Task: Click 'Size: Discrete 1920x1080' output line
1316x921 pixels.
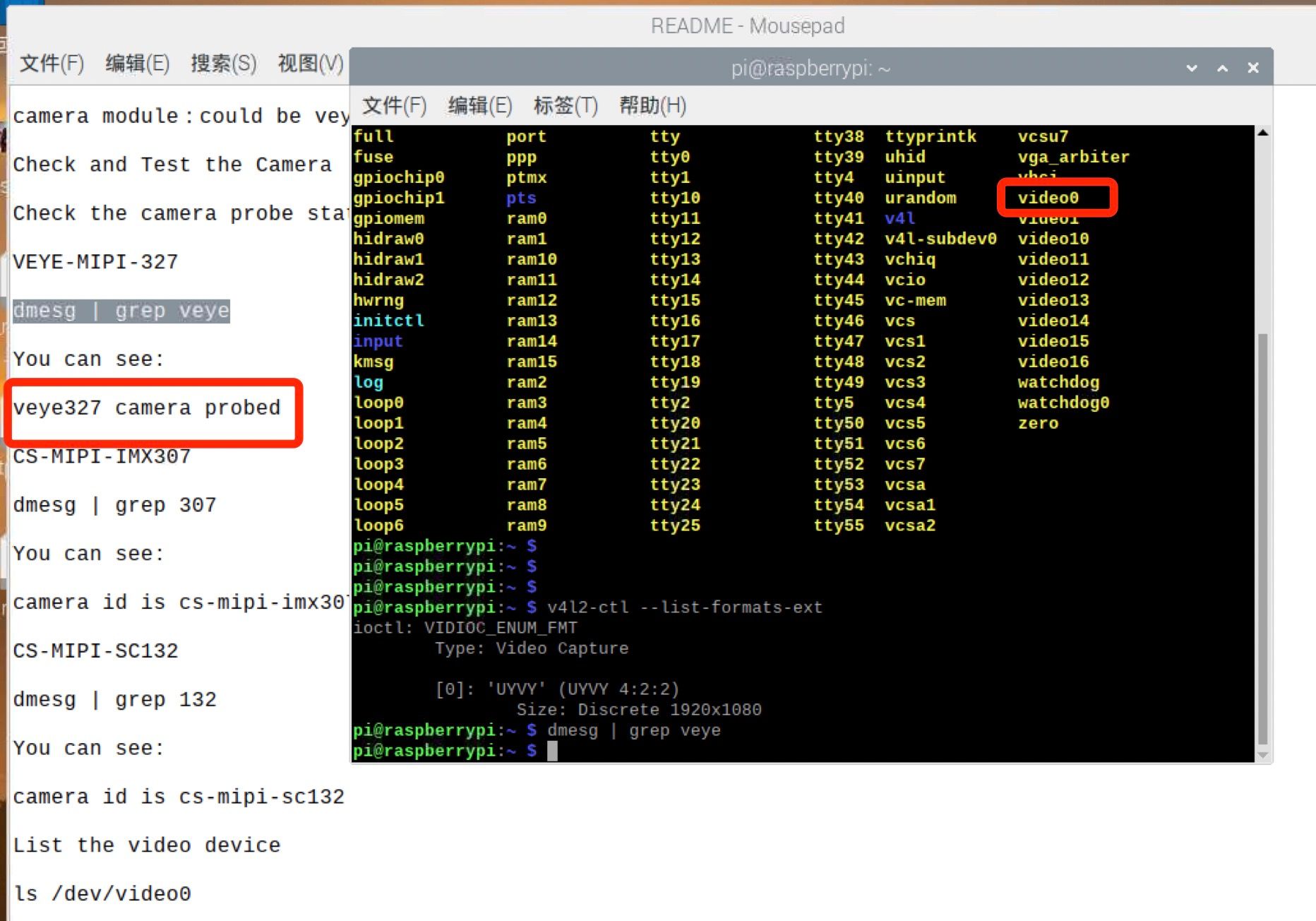Action: point(639,710)
